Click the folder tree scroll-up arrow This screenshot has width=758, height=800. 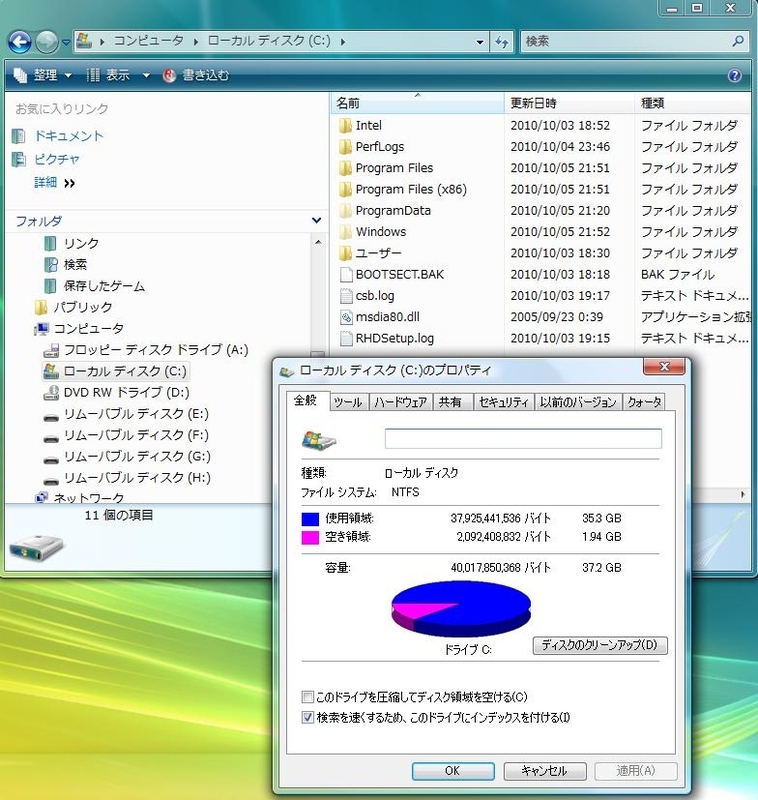coord(318,242)
